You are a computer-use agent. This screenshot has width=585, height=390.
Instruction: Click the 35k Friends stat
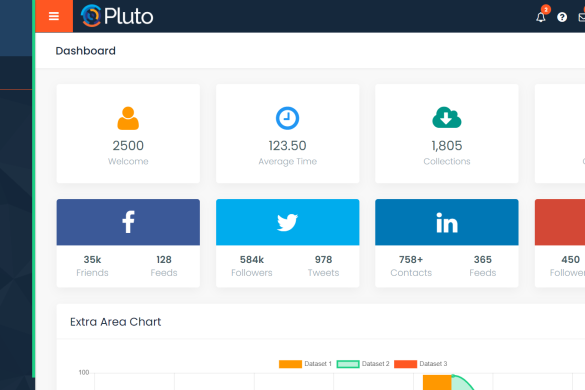[x=92, y=266]
